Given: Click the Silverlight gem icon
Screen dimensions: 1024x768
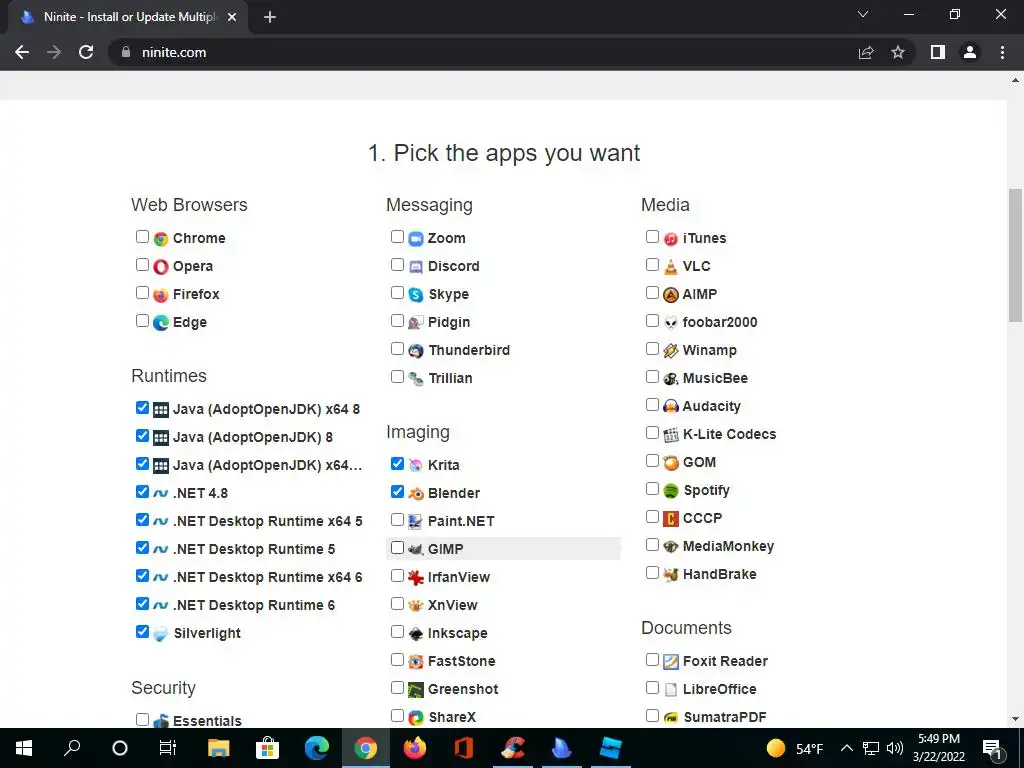Looking at the screenshot, I should click(161, 633).
